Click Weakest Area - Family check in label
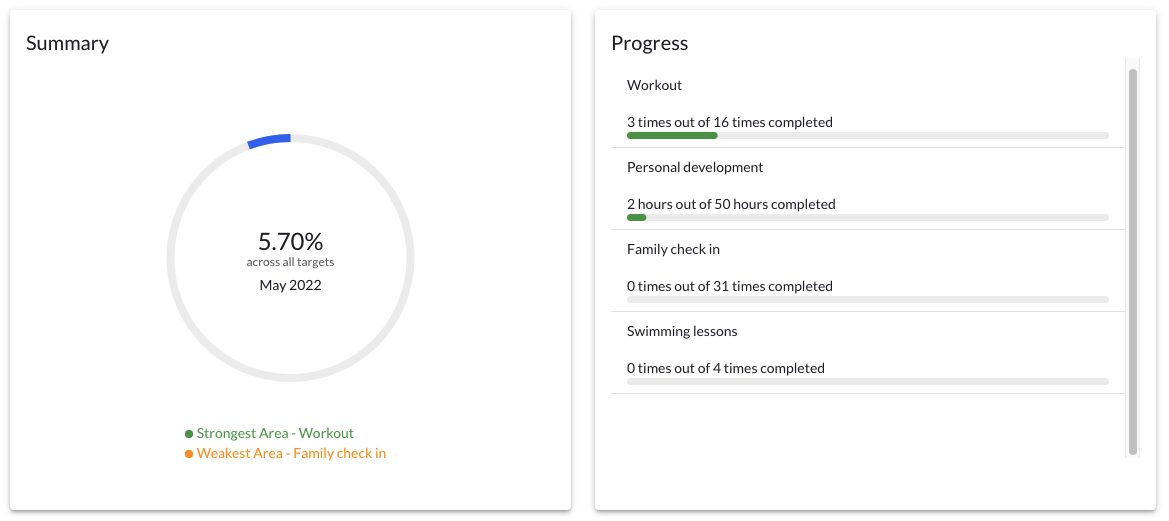 coord(292,453)
